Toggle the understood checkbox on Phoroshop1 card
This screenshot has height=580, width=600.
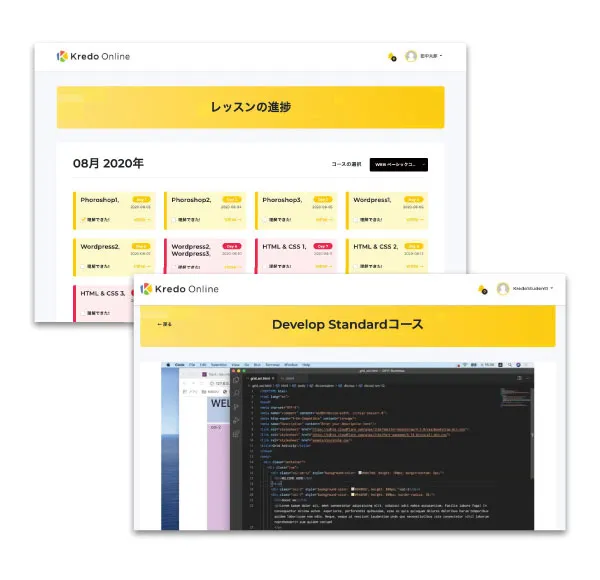[x=83, y=220]
